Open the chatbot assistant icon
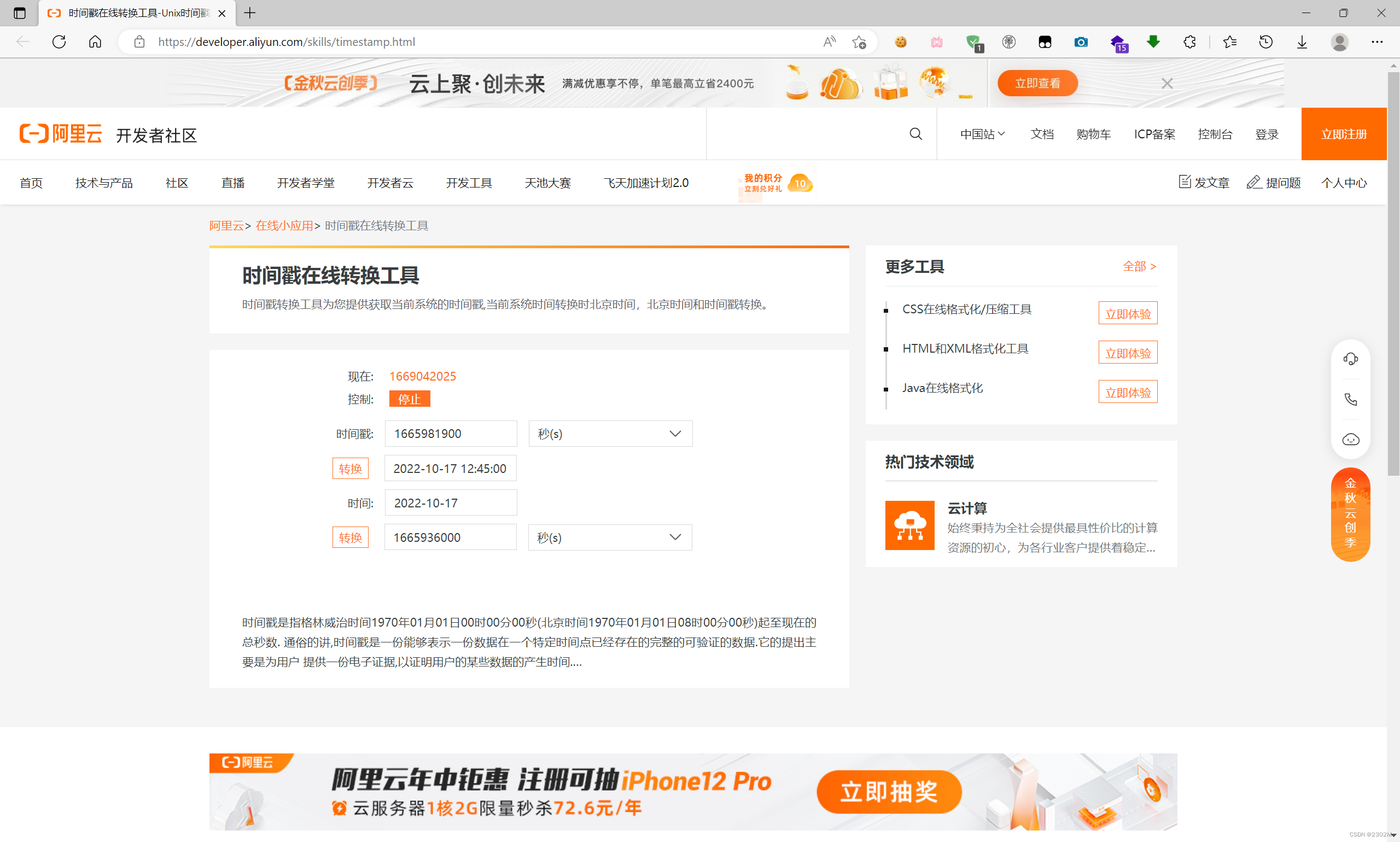 pyautogui.click(x=1350, y=440)
